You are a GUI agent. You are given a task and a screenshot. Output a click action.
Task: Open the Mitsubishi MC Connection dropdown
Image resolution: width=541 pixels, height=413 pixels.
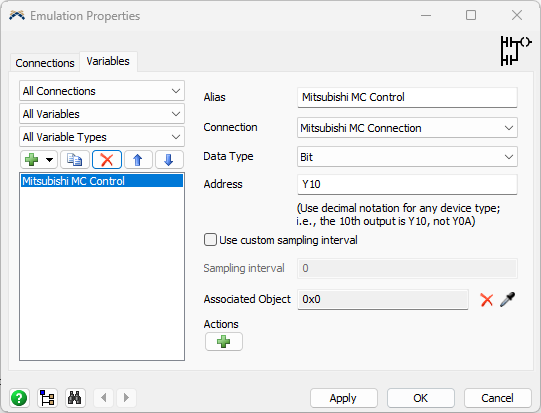(x=407, y=128)
